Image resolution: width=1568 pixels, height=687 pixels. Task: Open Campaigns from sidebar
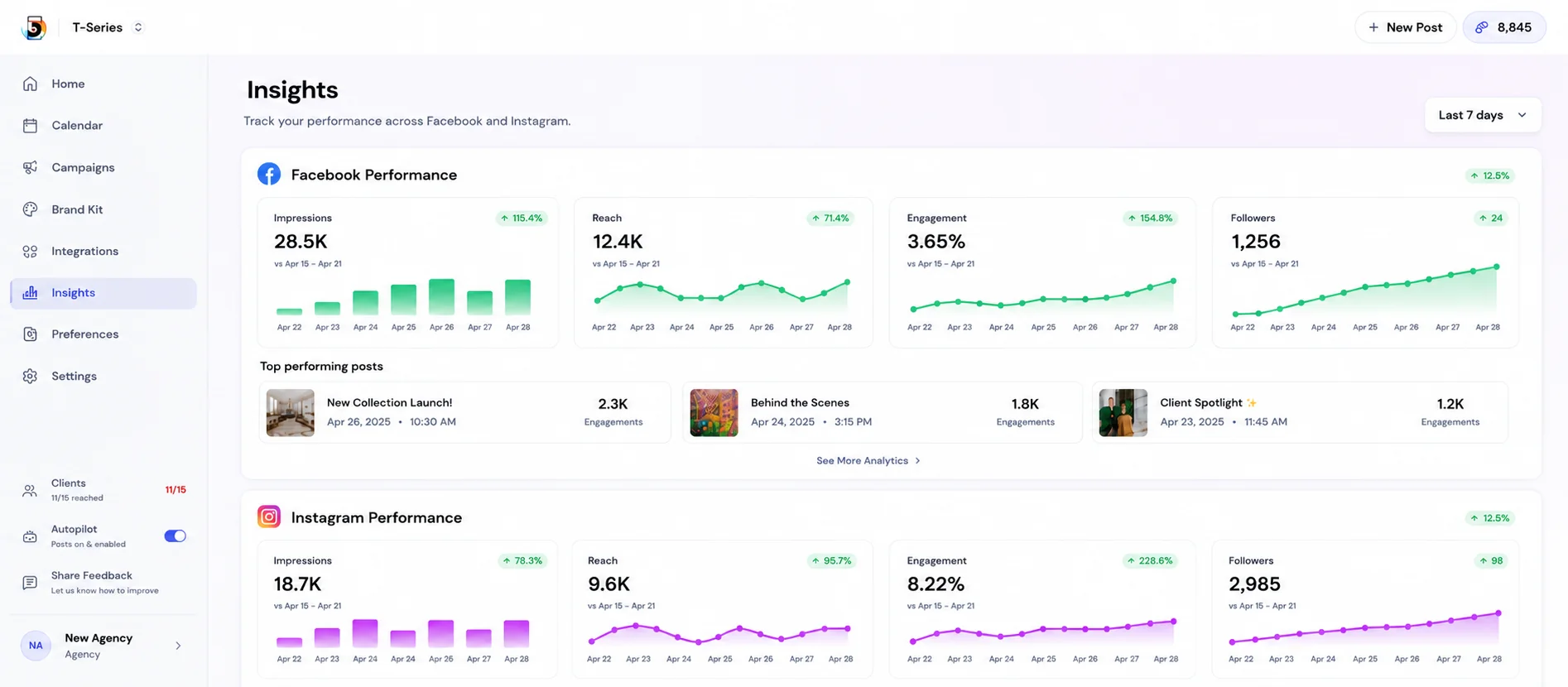(x=83, y=167)
